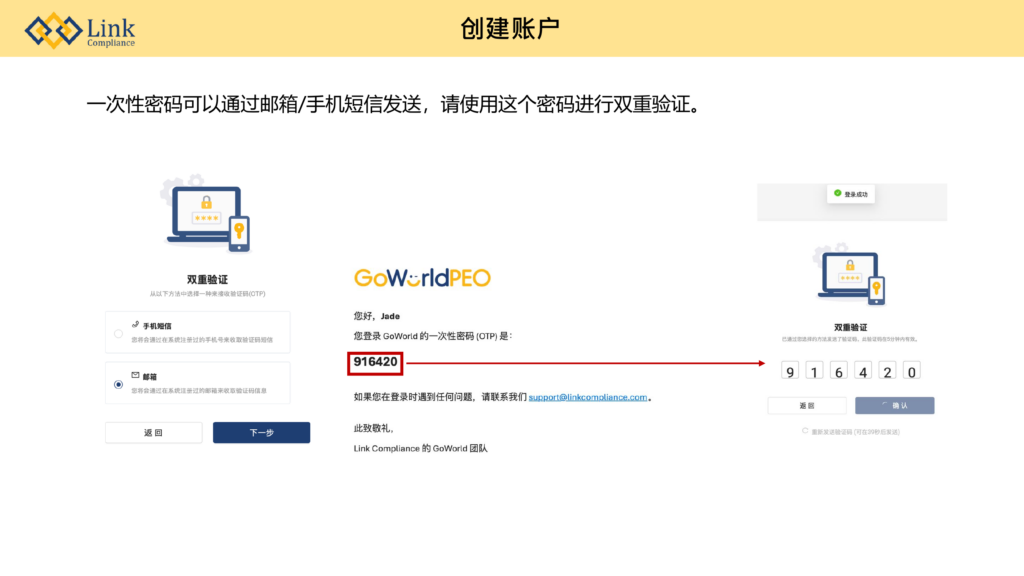Open the support@linkcompliance.com email link
Viewport: 1024px width, 576px height.
(x=588, y=397)
